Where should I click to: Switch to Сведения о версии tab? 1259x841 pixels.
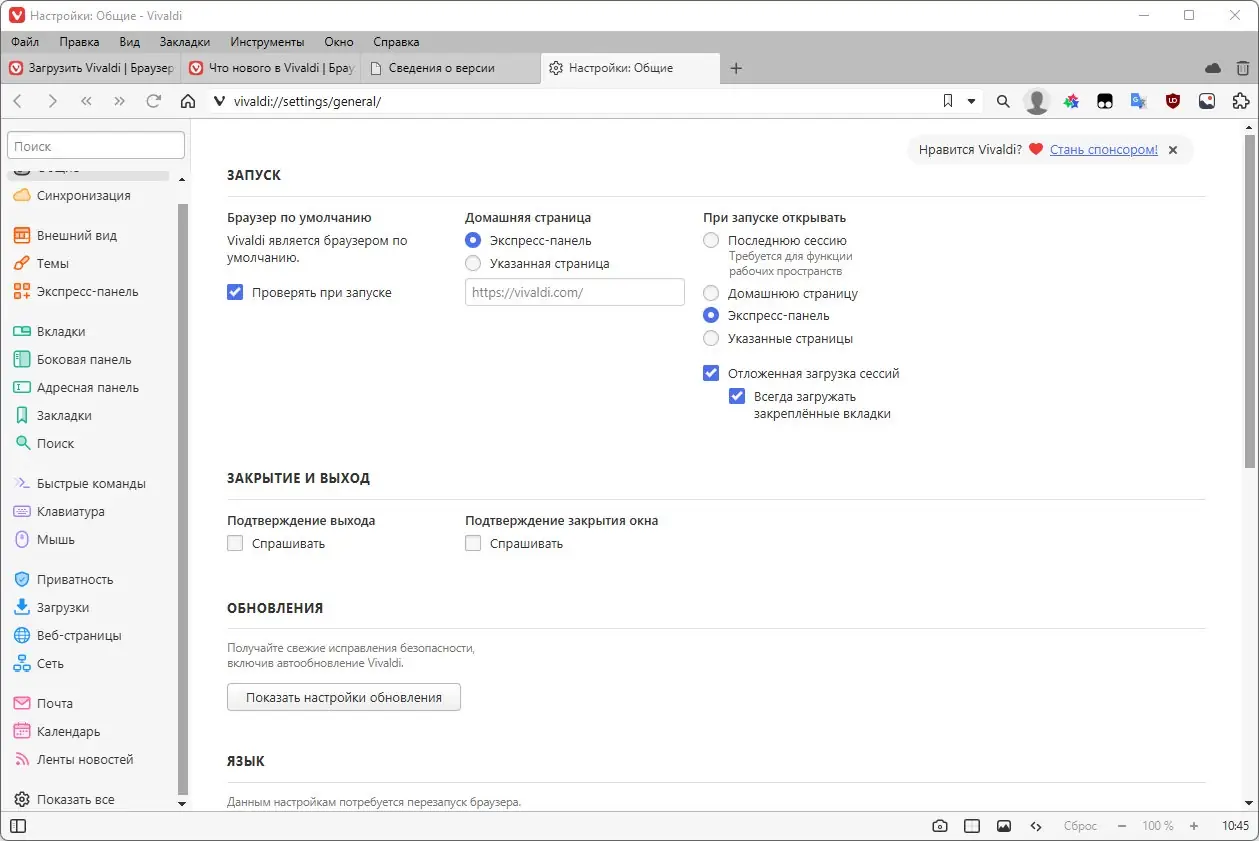pos(451,68)
